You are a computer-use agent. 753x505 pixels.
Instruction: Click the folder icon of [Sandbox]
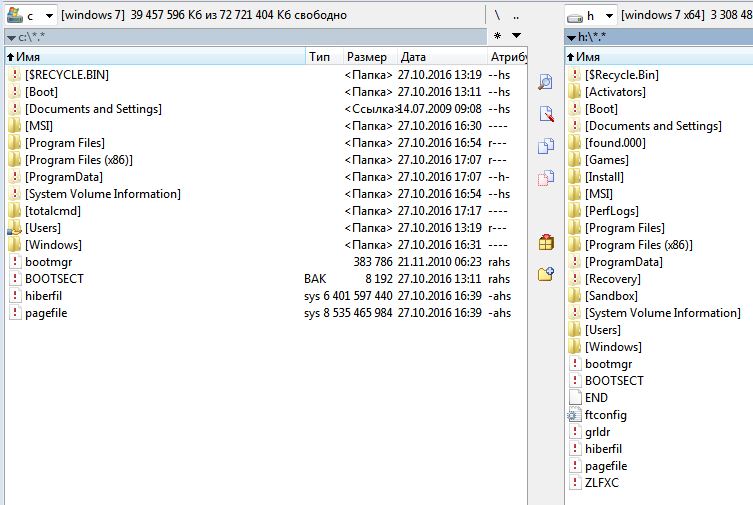click(x=575, y=296)
